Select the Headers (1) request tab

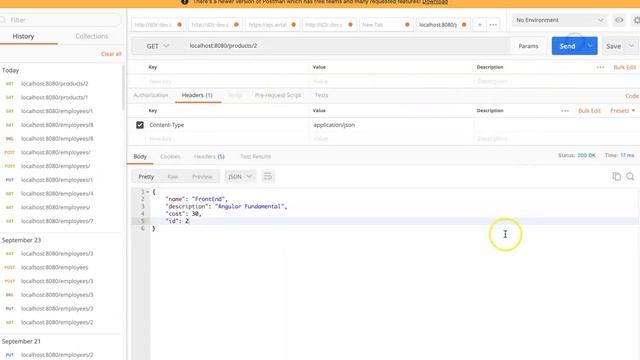pyautogui.click(x=197, y=95)
